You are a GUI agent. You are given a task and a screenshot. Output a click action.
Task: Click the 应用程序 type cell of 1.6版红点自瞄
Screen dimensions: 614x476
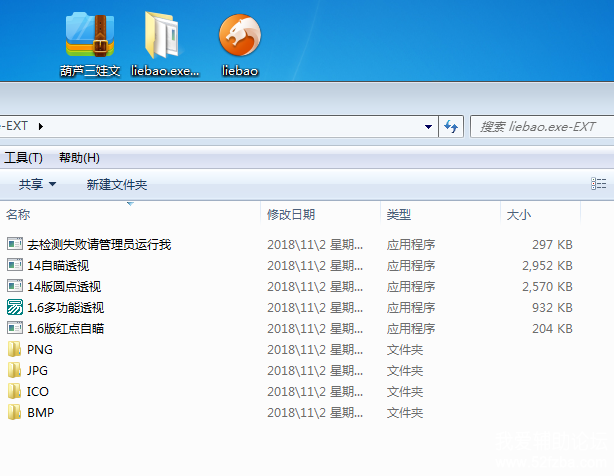(x=411, y=328)
